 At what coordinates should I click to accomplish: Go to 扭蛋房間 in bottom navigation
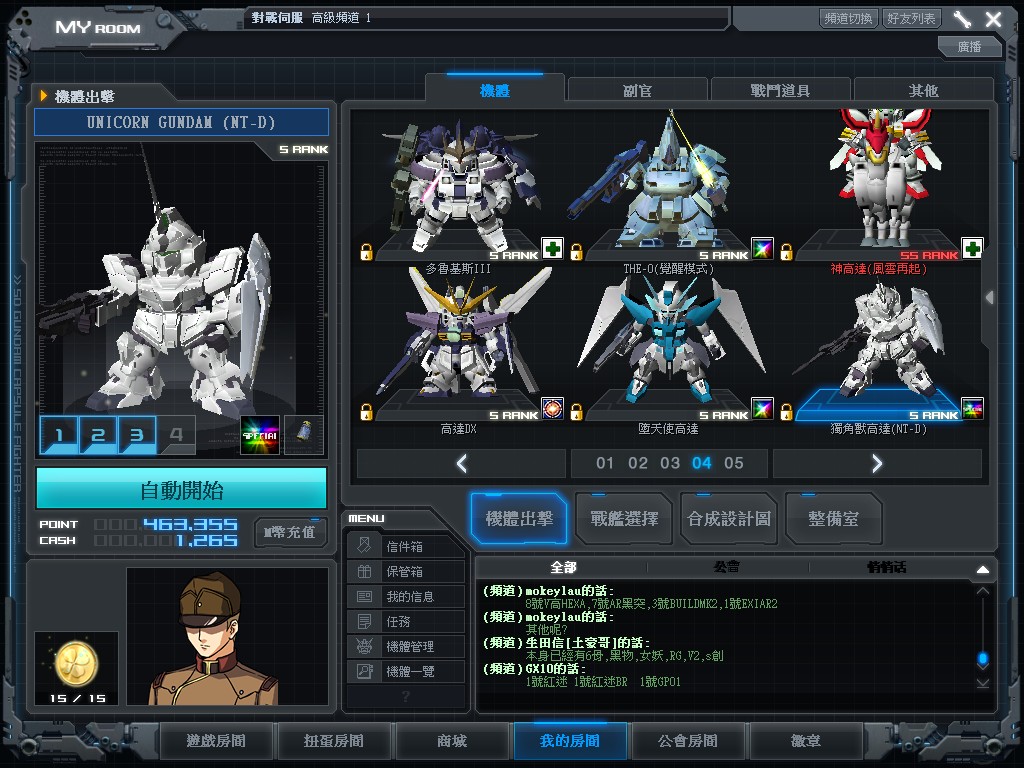point(334,741)
